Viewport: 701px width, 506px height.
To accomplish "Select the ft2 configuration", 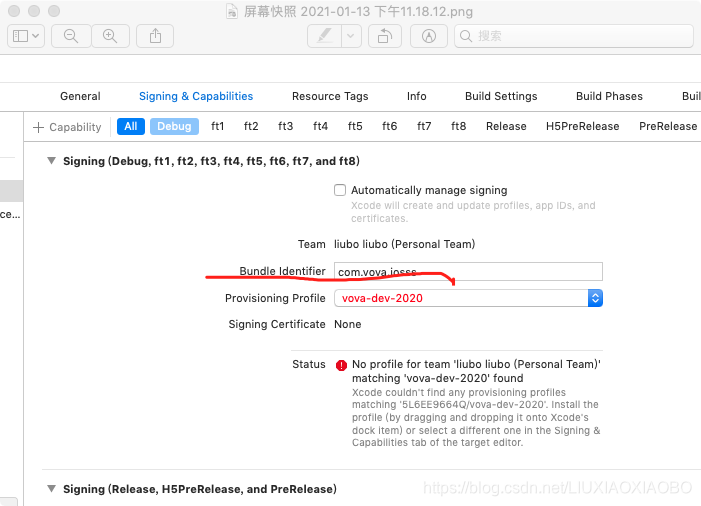I will 251,126.
